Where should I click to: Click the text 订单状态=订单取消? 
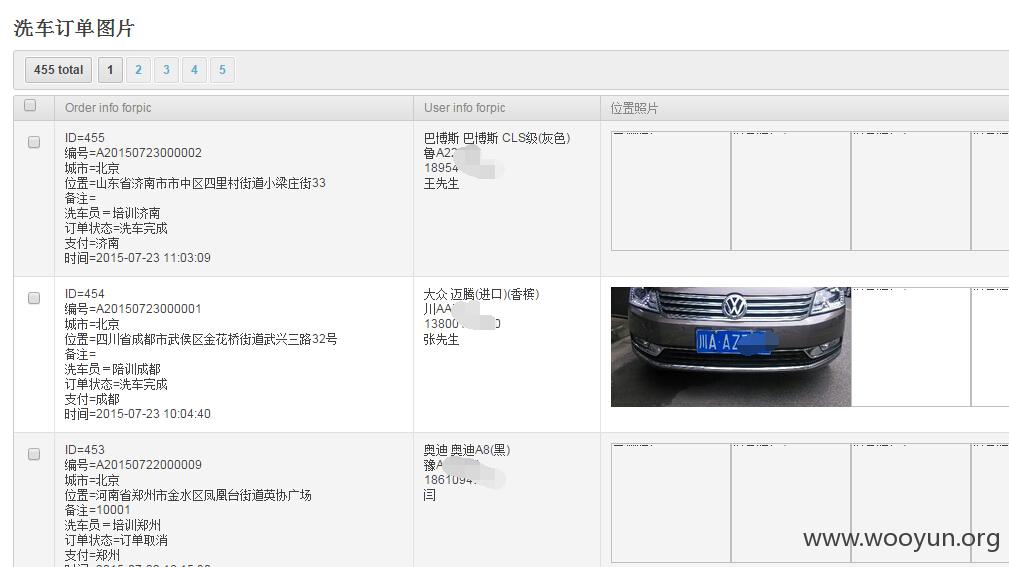(116, 540)
